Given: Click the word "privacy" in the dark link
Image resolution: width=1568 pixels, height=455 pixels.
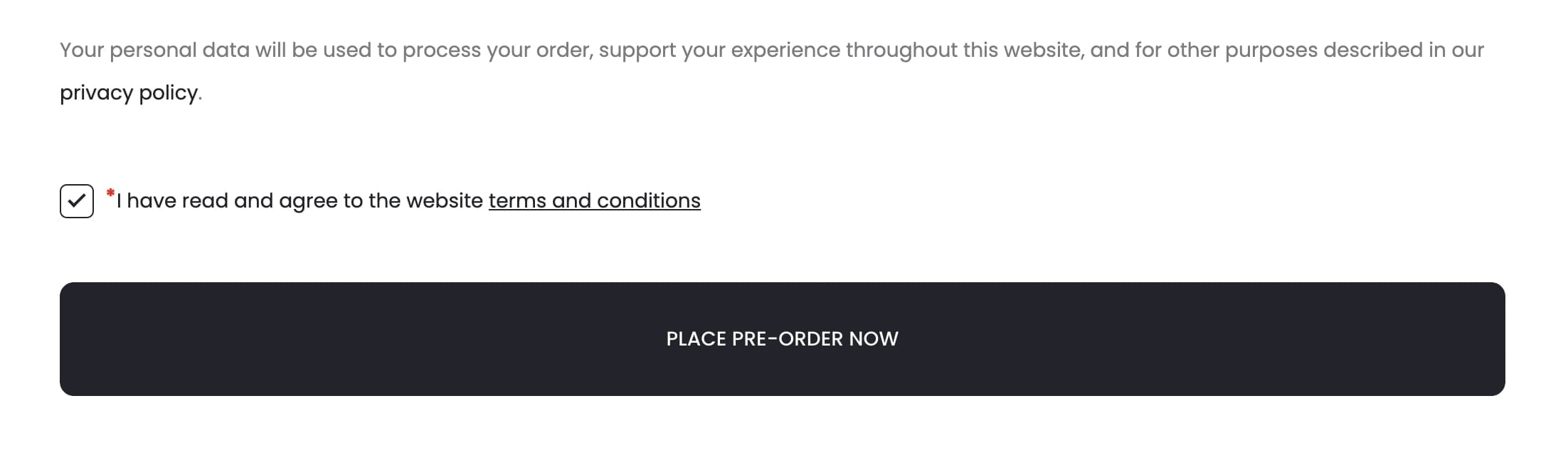Looking at the screenshot, I should point(96,93).
